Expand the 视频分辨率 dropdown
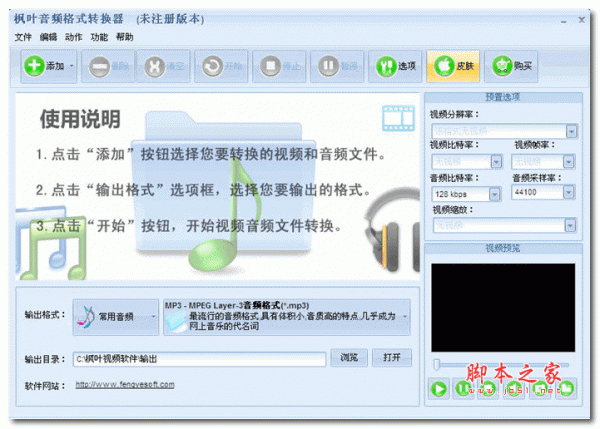 pyautogui.click(x=571, y=132)
